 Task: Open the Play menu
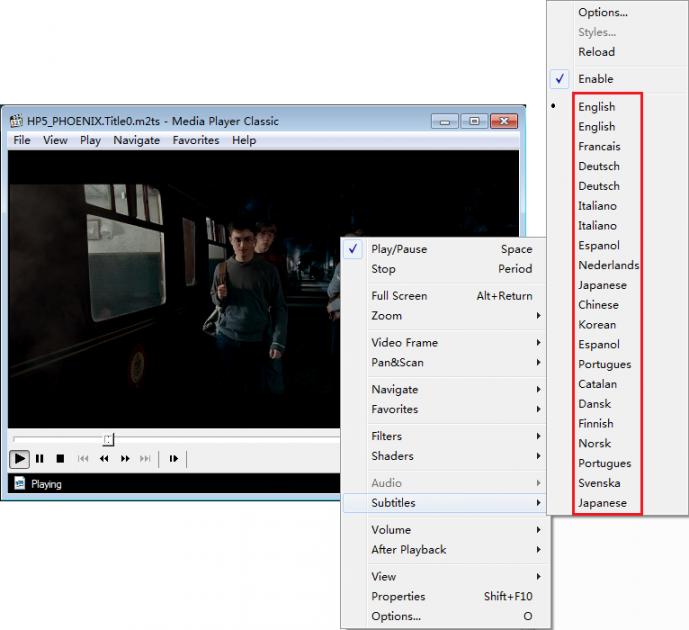point(90,140)
